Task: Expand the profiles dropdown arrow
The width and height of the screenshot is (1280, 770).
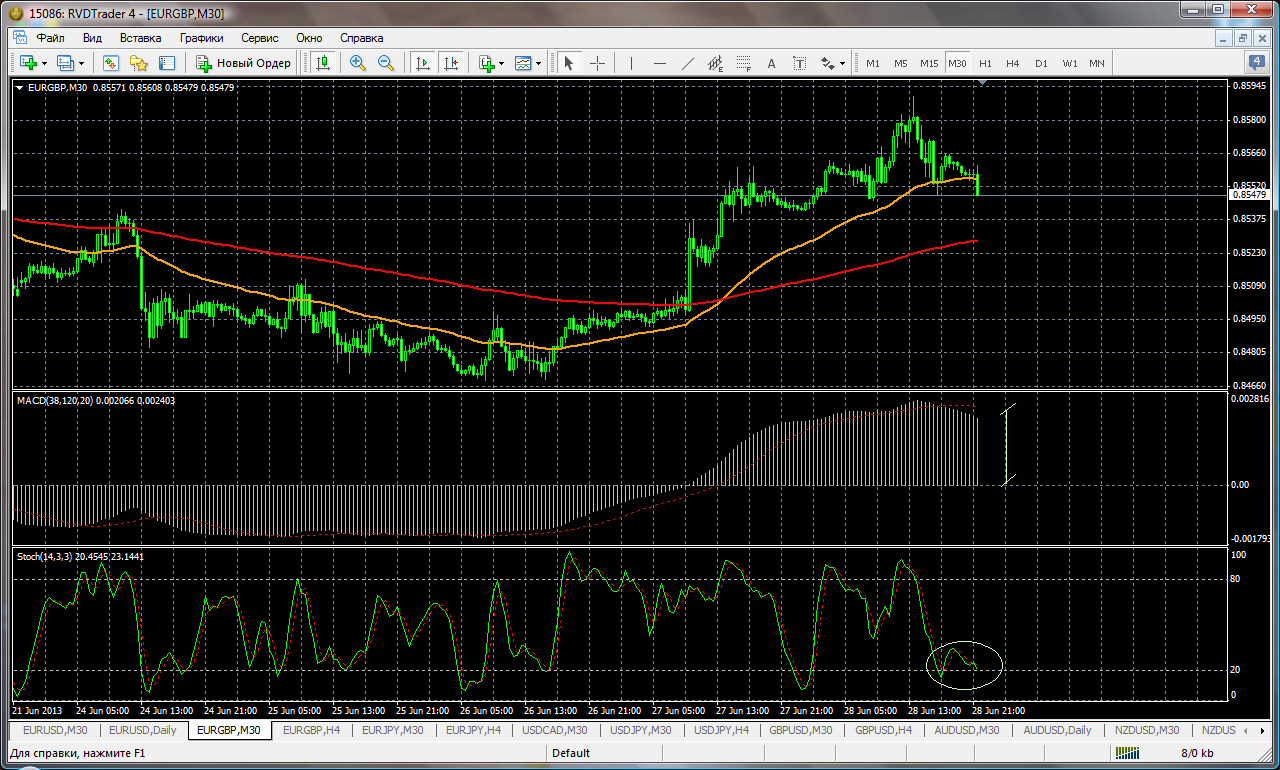Action: click(82, 63)
